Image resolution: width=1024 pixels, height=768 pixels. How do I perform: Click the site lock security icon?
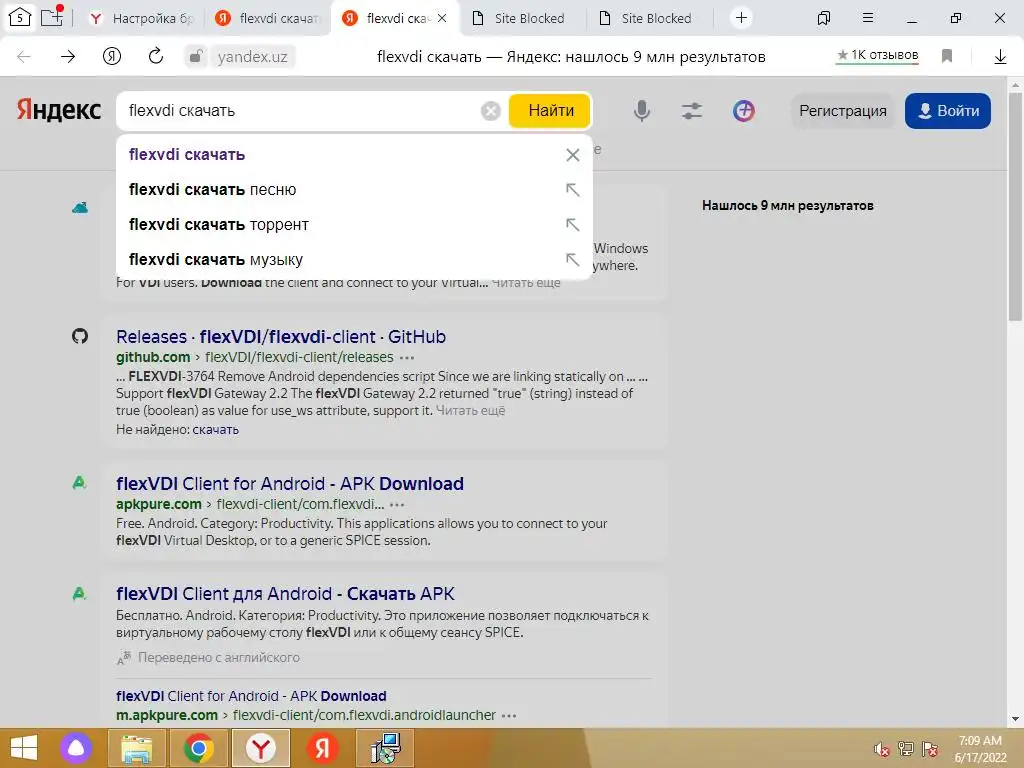[195, 57]
